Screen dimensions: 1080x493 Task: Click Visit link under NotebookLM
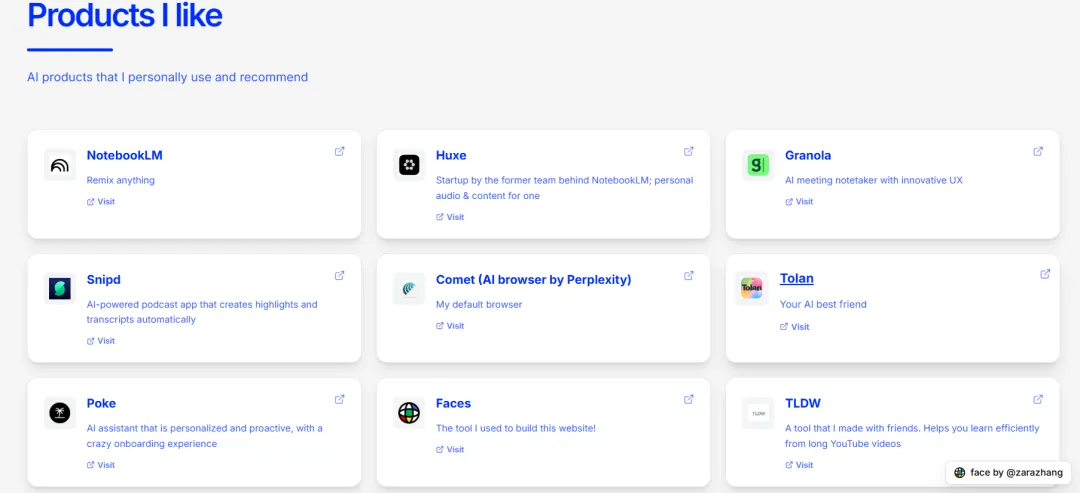(101, 202)
